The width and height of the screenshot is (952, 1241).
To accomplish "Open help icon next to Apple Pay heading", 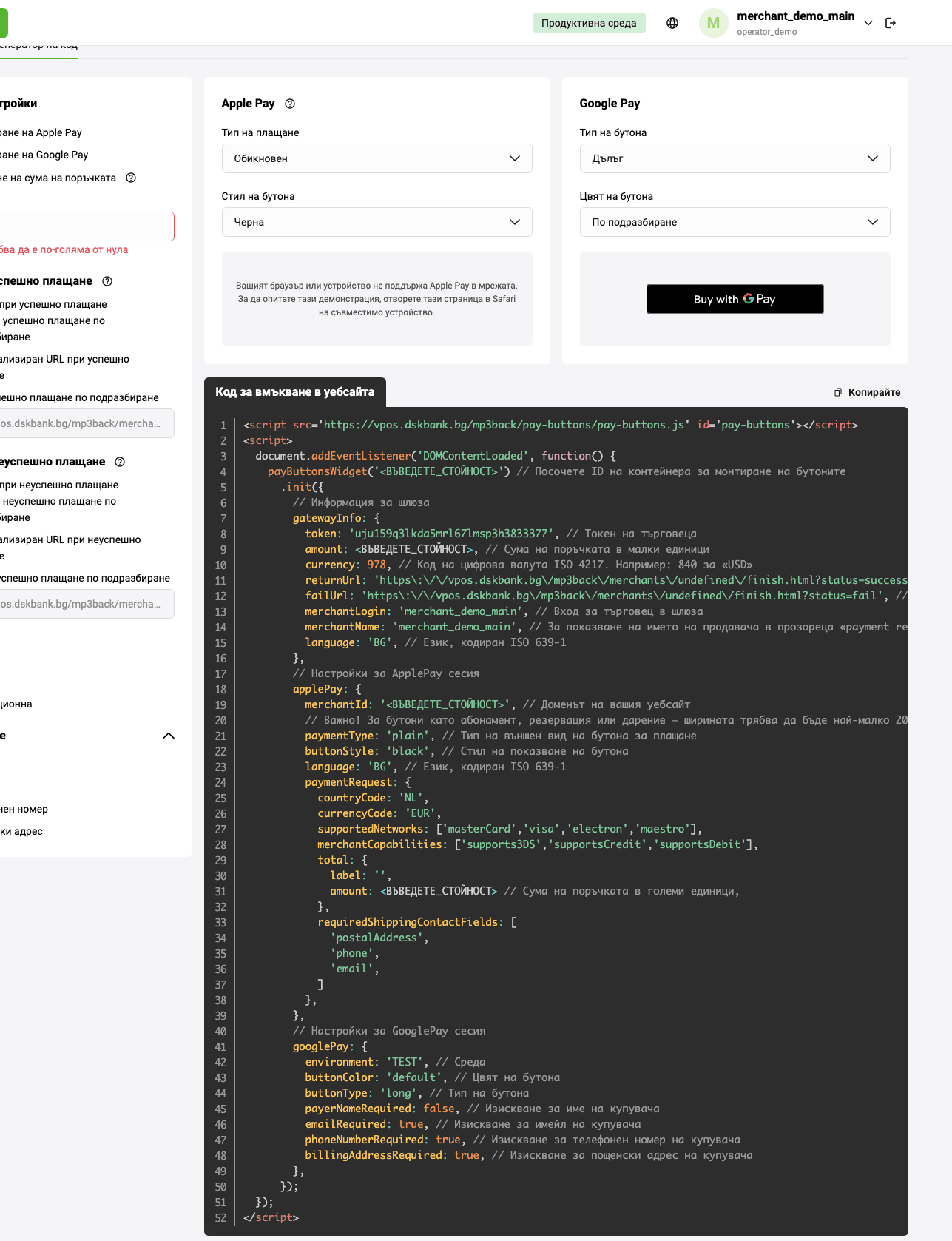I will (x=290, y=104).
